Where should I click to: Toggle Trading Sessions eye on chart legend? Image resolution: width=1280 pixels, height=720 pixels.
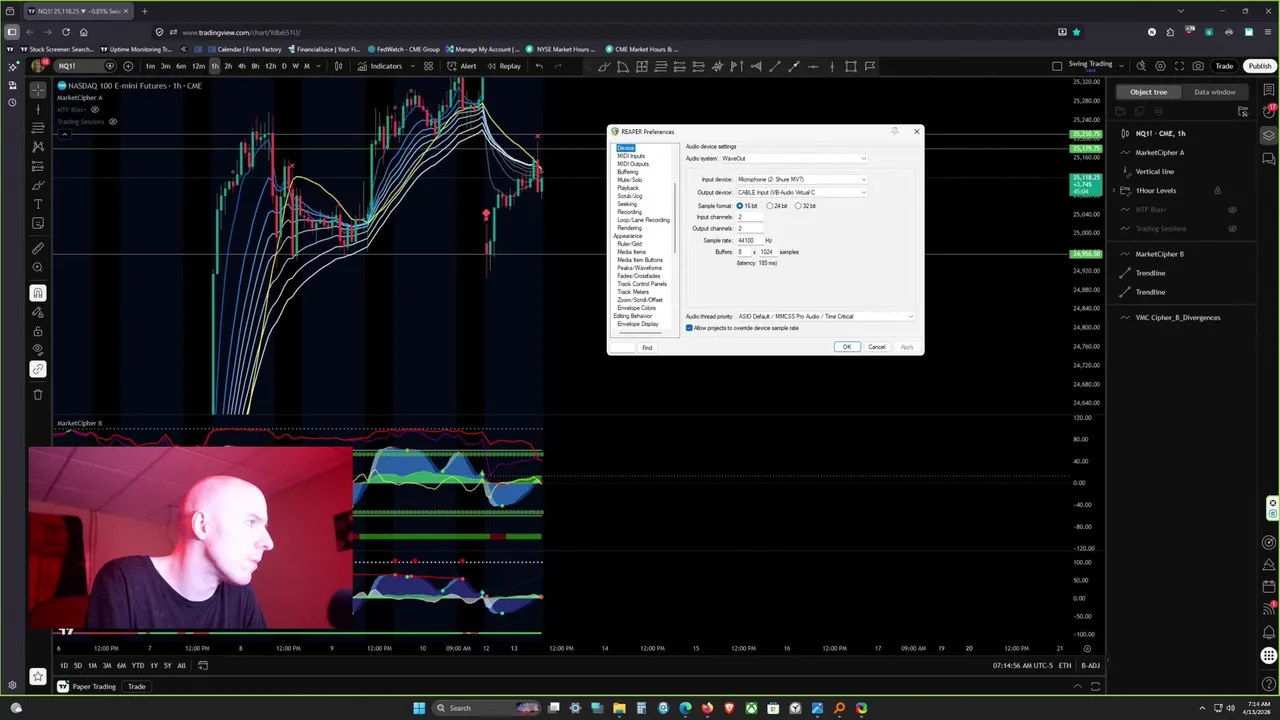(112, 122)
